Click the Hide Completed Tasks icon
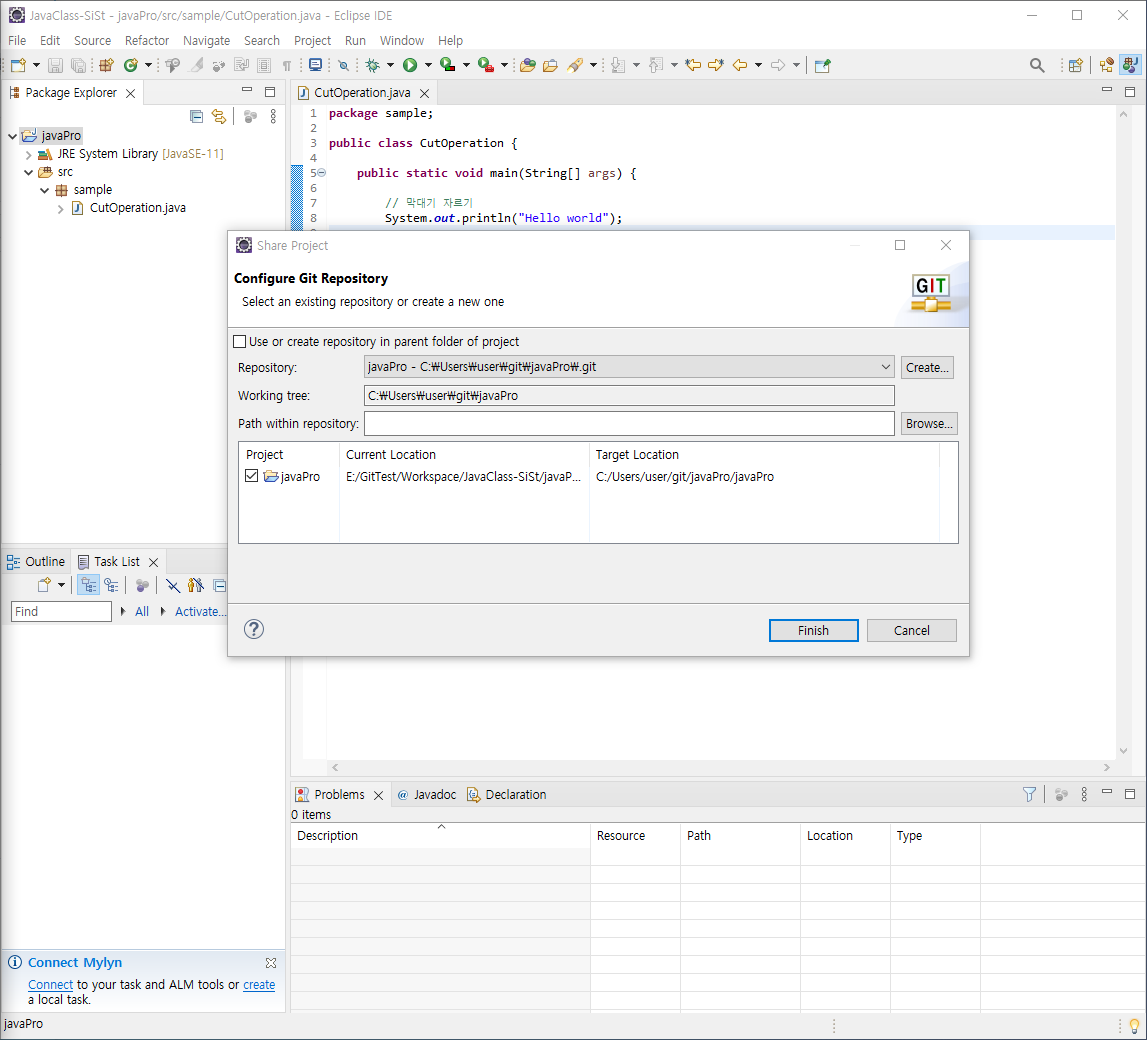This screenshot has width=1147, height=1040. [x=173, y=585]
